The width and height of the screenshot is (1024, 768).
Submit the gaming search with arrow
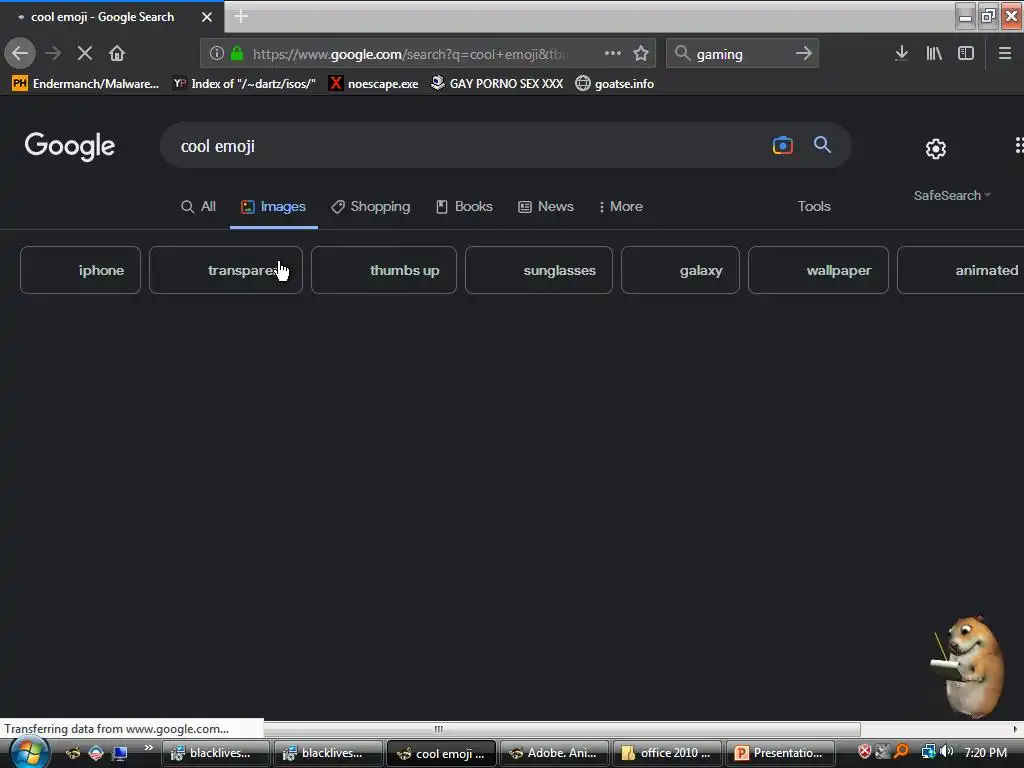804,54
